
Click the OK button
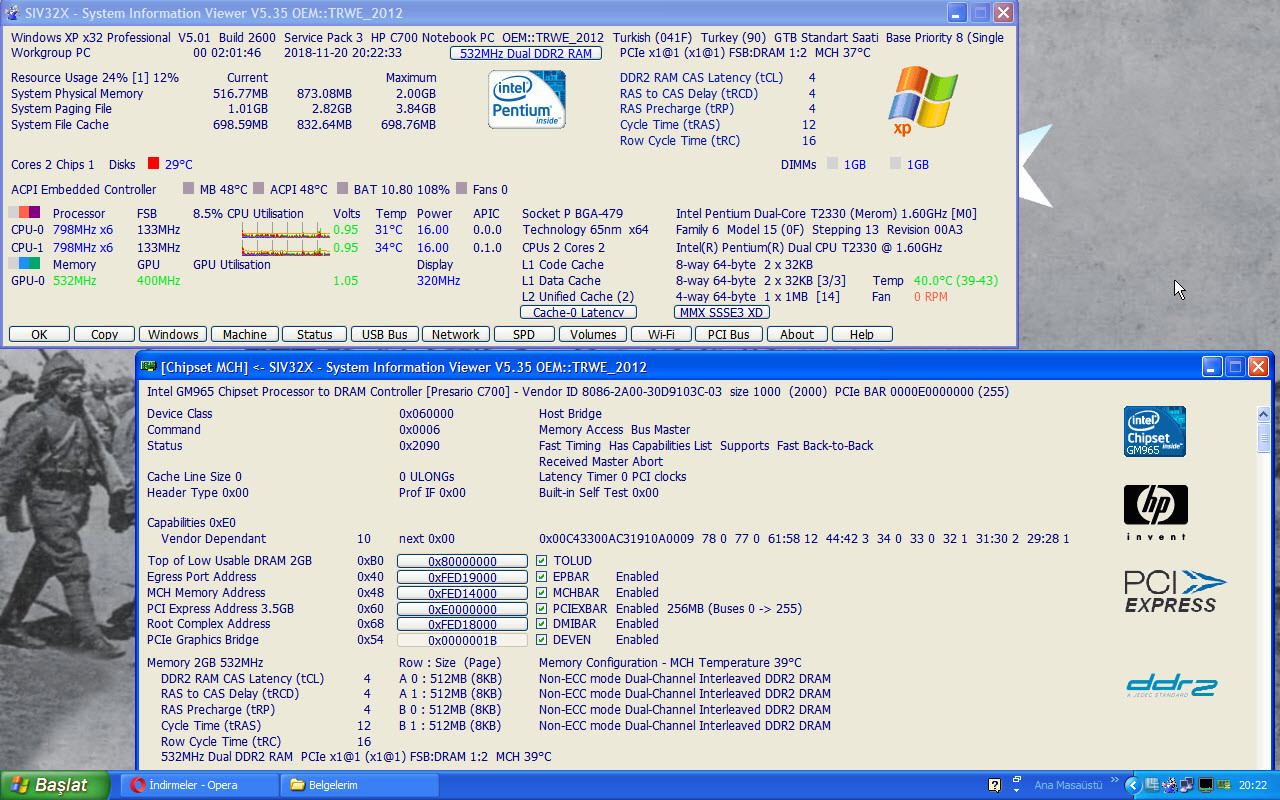click(39, 335)
